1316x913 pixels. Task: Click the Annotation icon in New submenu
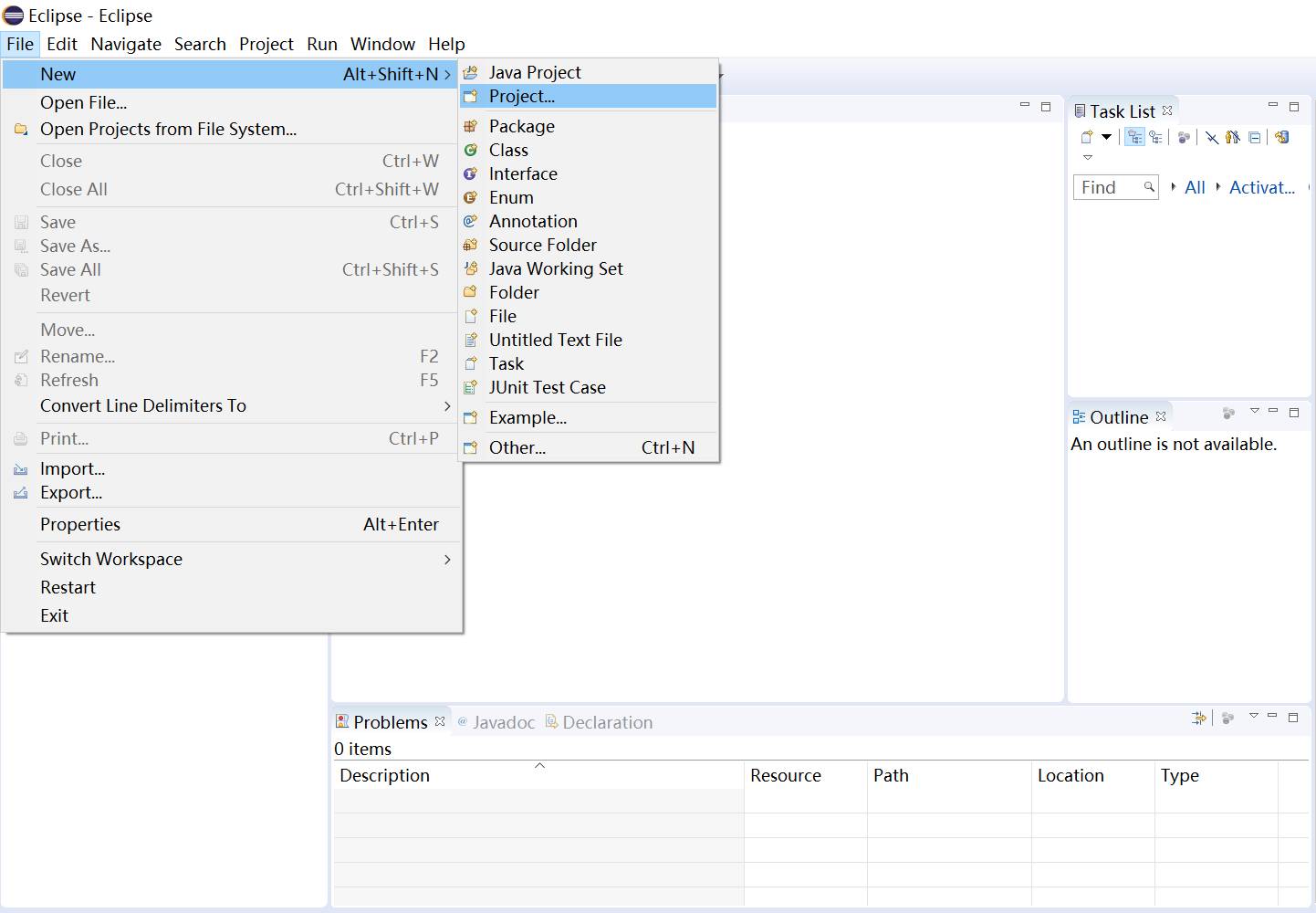[471, 221]
